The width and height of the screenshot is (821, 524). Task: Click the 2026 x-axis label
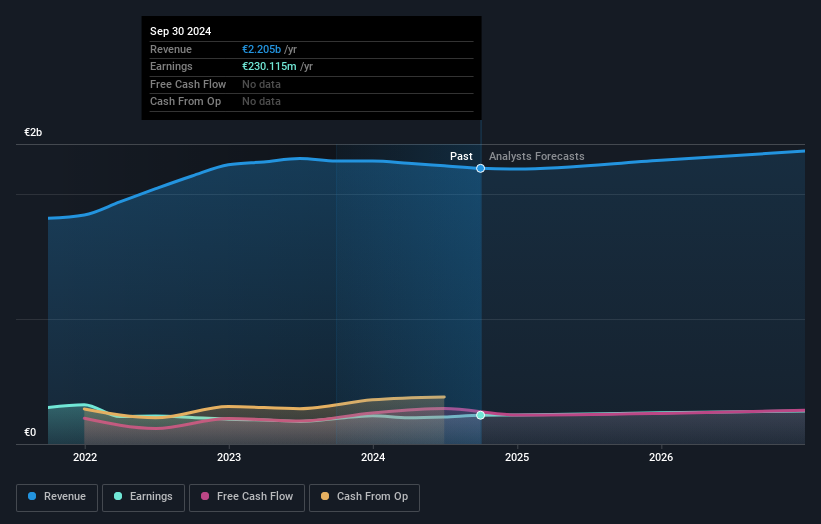pos(661,458)
